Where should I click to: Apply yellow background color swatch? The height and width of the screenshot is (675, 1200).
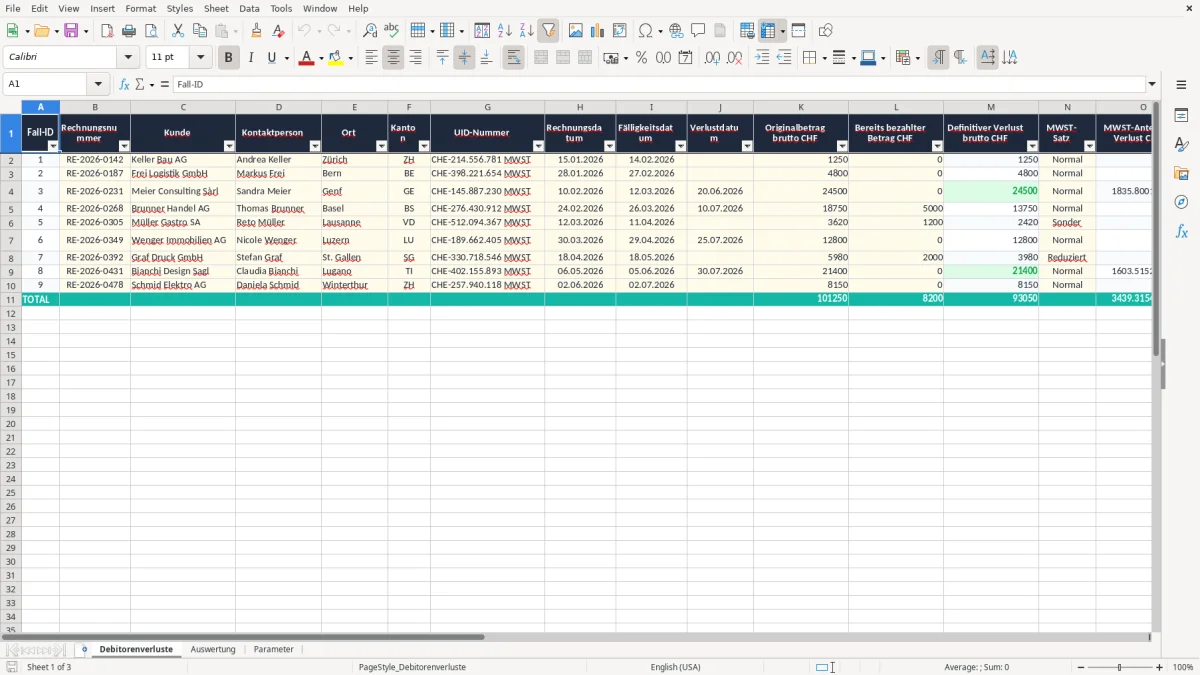(x=336, y=58)
